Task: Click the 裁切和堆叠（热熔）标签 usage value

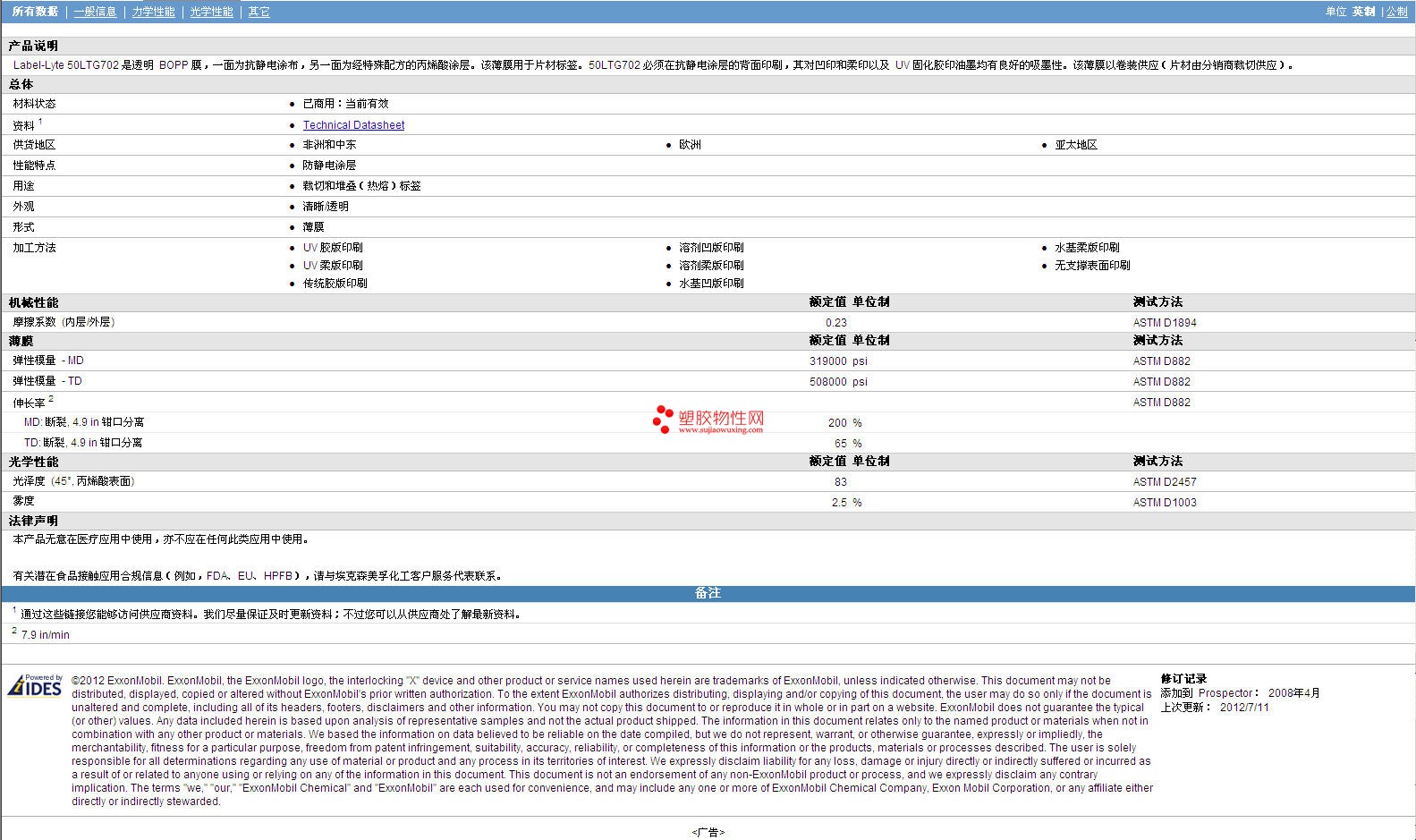Action: [x=361, y=186]
